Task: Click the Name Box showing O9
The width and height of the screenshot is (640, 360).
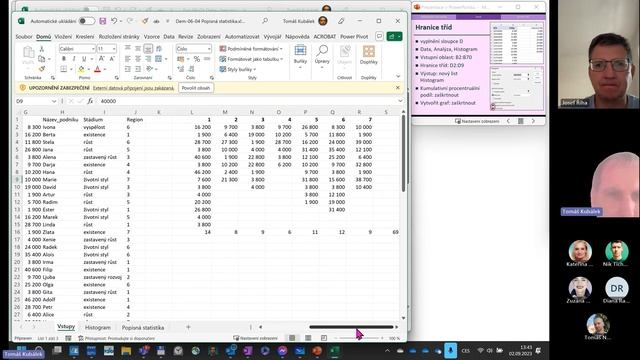Action: pyautogui.click(x=35, y=101)
